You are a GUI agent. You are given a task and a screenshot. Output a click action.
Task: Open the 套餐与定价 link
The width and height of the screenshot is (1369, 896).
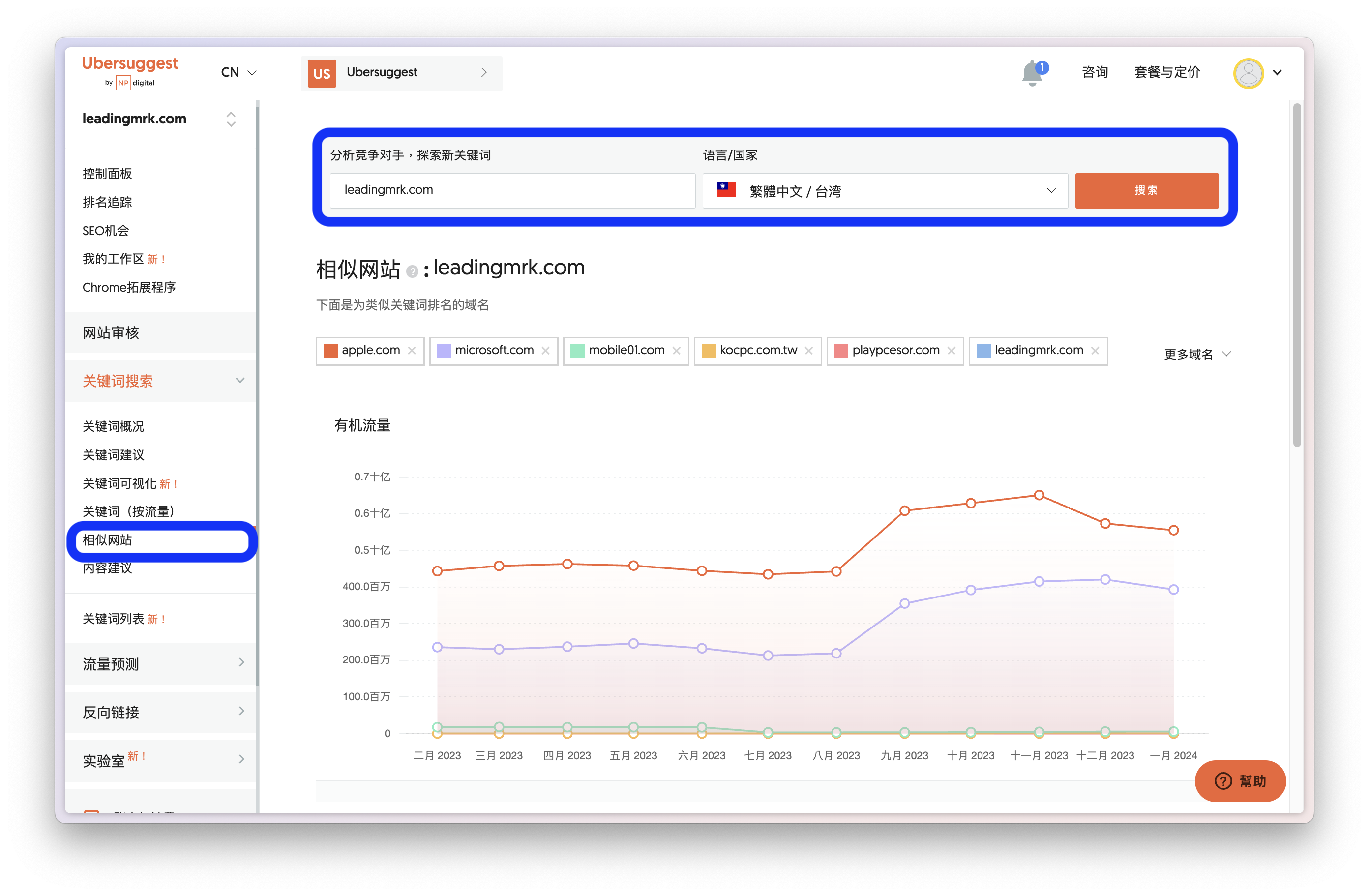coord(1166,72)
